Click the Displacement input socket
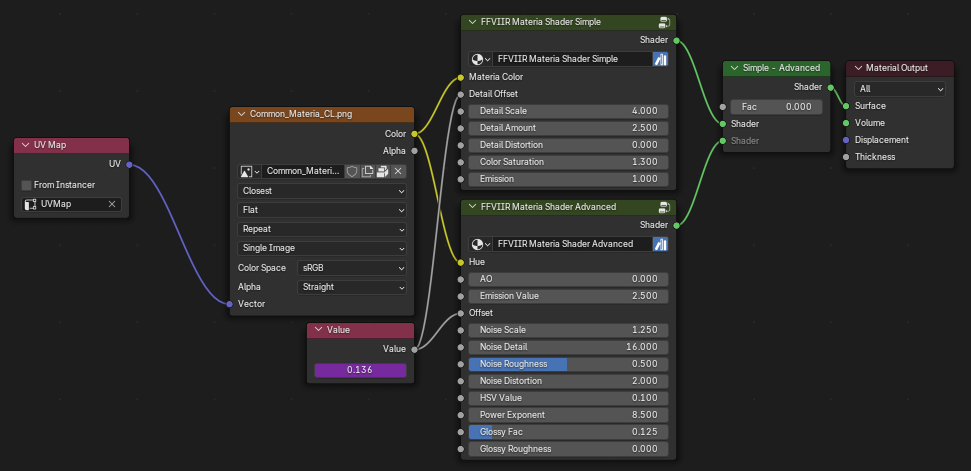Viewport: 971px width, 471px height. click(847, 140)
